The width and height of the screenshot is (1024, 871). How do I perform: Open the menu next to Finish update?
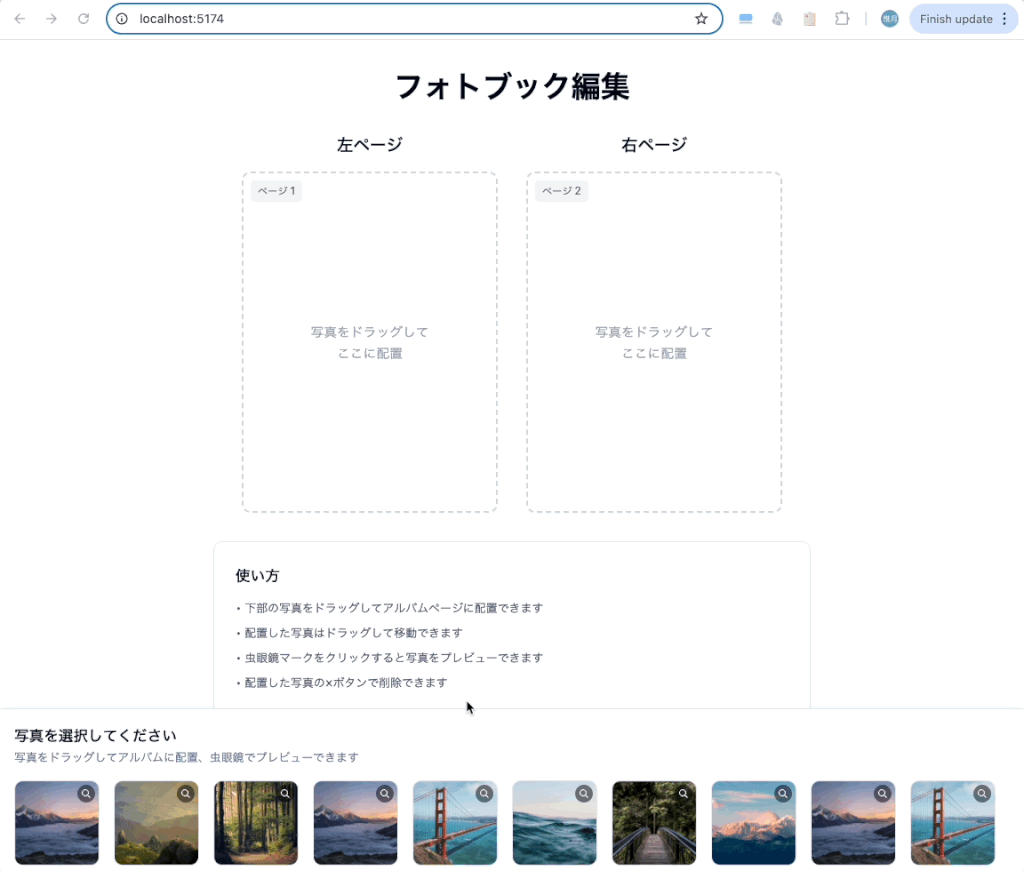[1005, 18]
